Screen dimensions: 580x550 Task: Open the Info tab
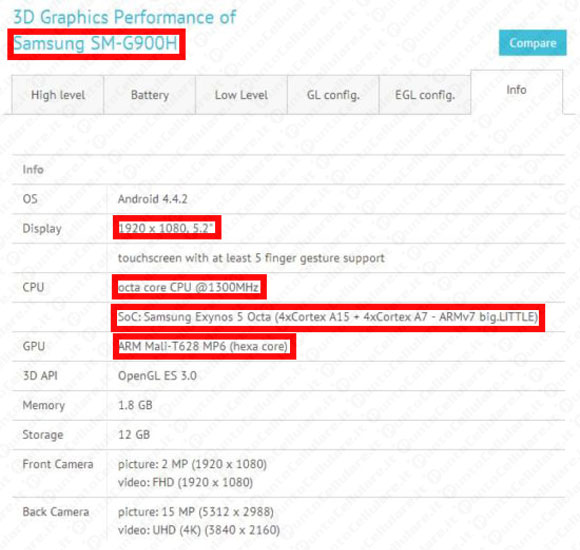(x=516, y=90)
